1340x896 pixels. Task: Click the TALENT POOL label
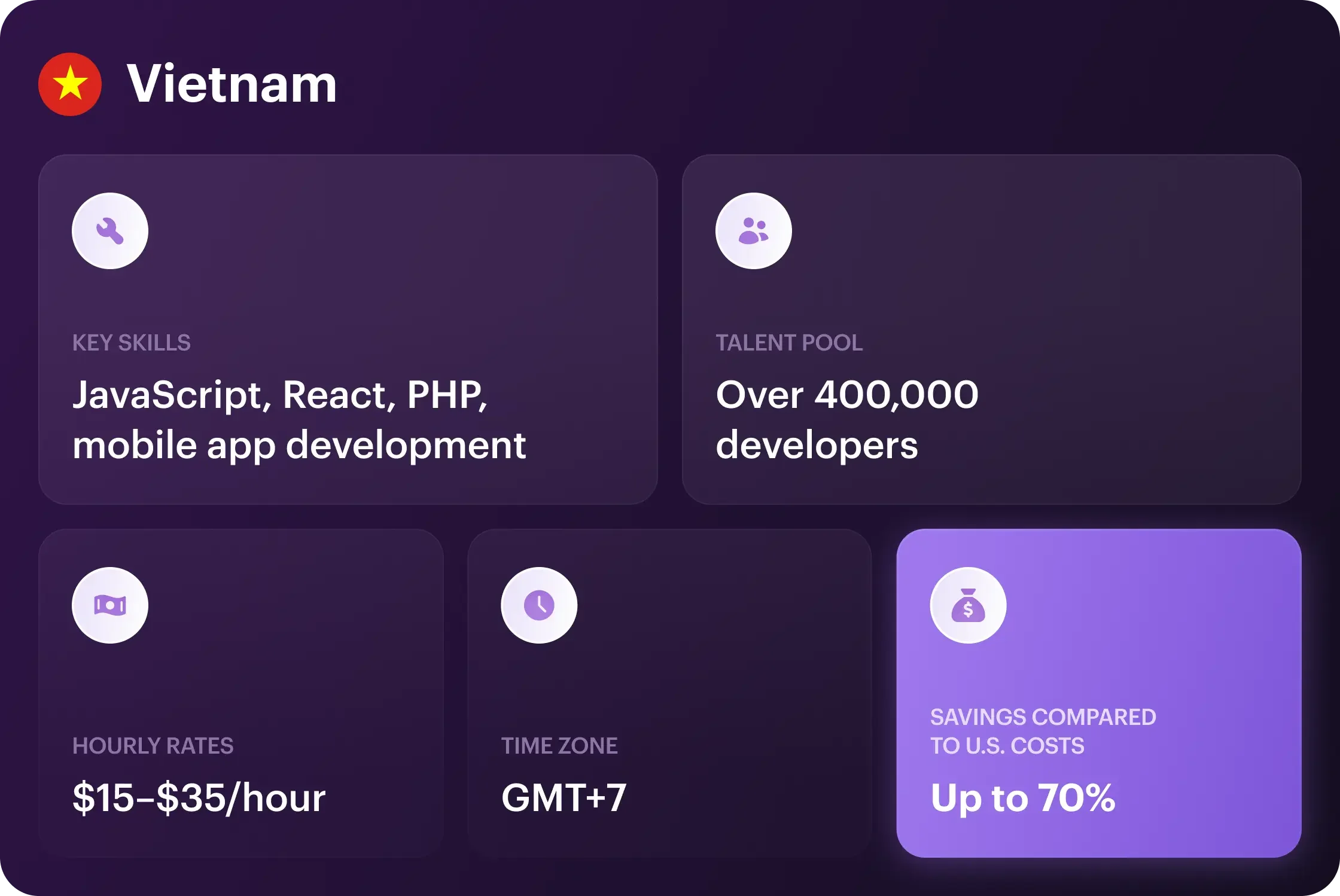pyautogui.click(x=789, y=343)
